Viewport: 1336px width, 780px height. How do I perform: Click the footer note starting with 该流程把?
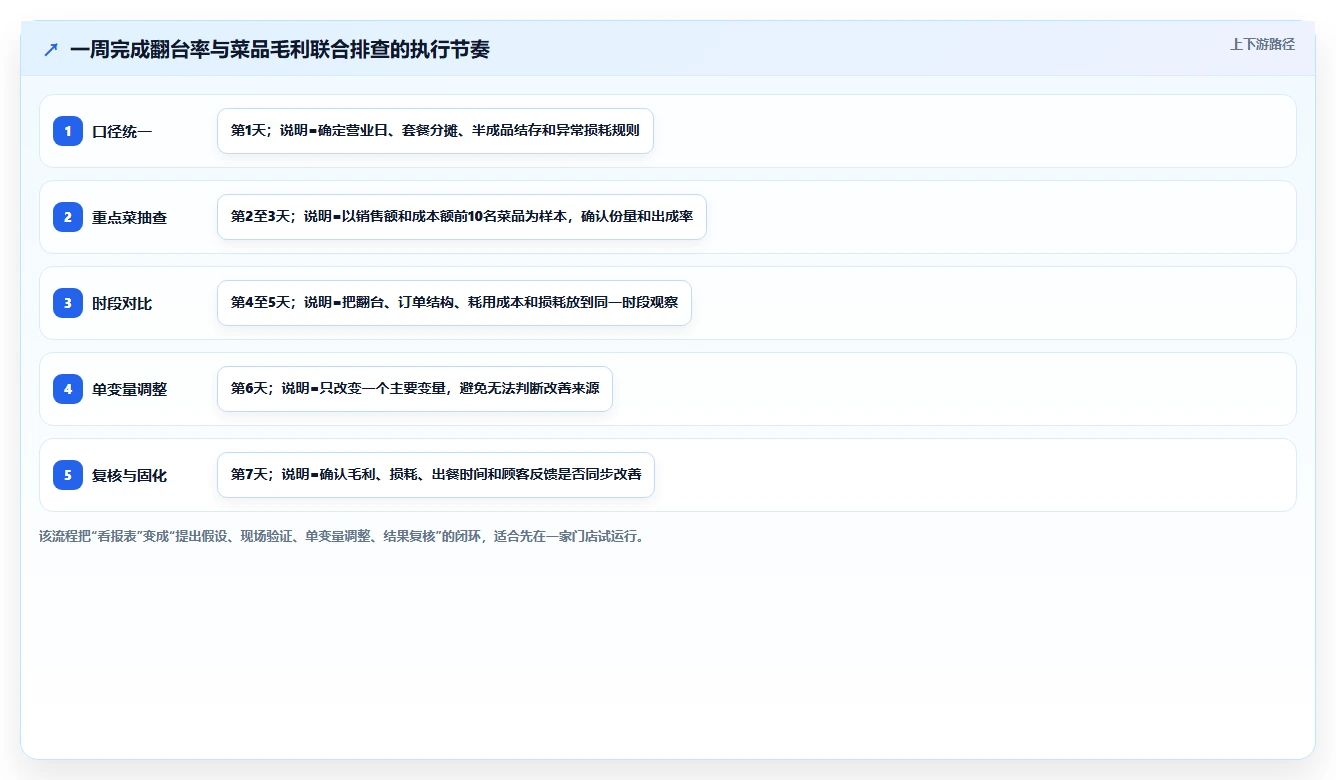(344, 536)
